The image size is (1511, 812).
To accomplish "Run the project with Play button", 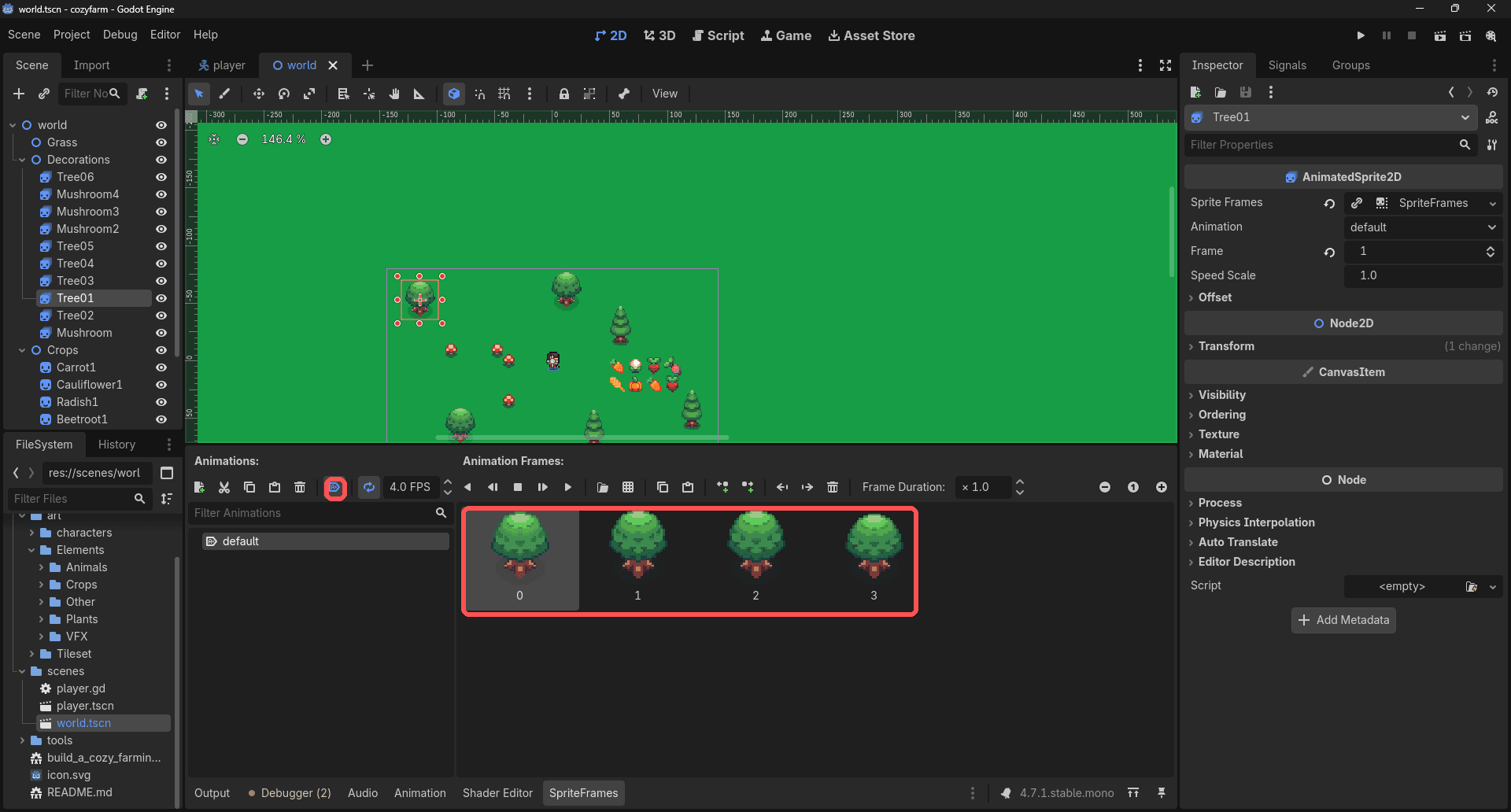I will click(x=1361, y=35).
